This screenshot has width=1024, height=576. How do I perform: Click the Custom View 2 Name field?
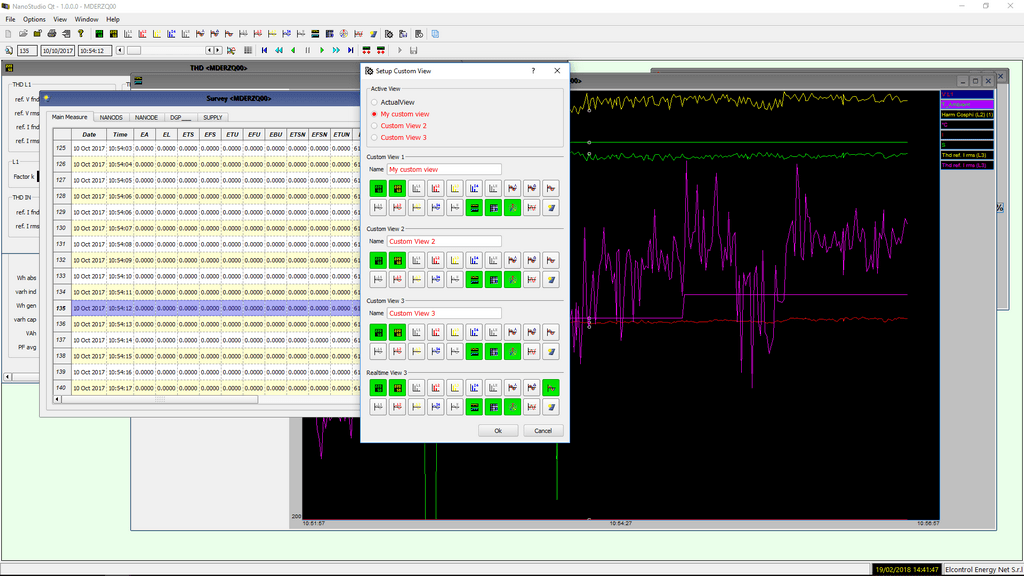click(x=443, y=241)
